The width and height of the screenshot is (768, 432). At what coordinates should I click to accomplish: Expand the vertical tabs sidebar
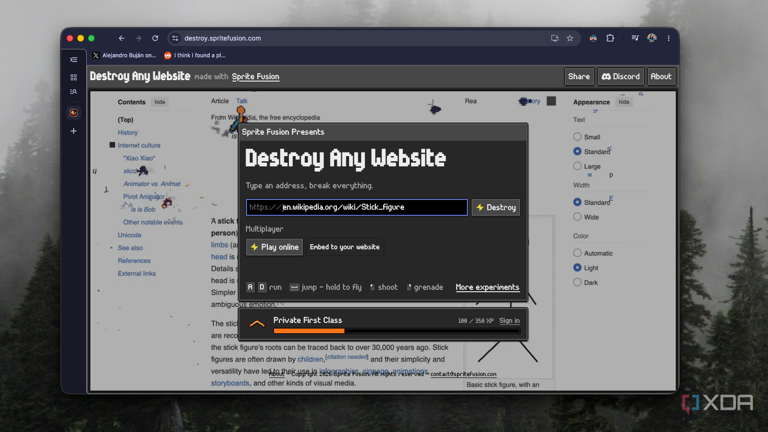coord(73,60)
